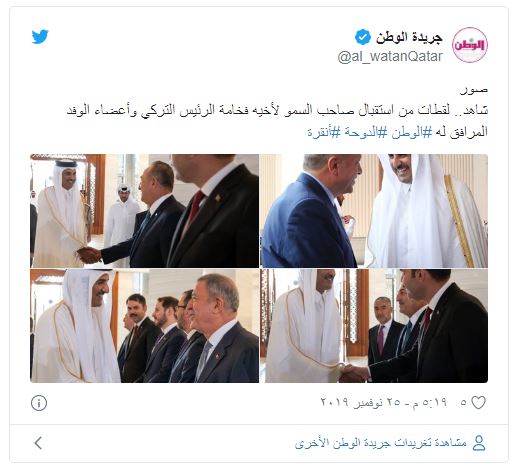The image size is (516, 466).
Task: Open the @al_watanQatar handle
Action: pos(390,57)
